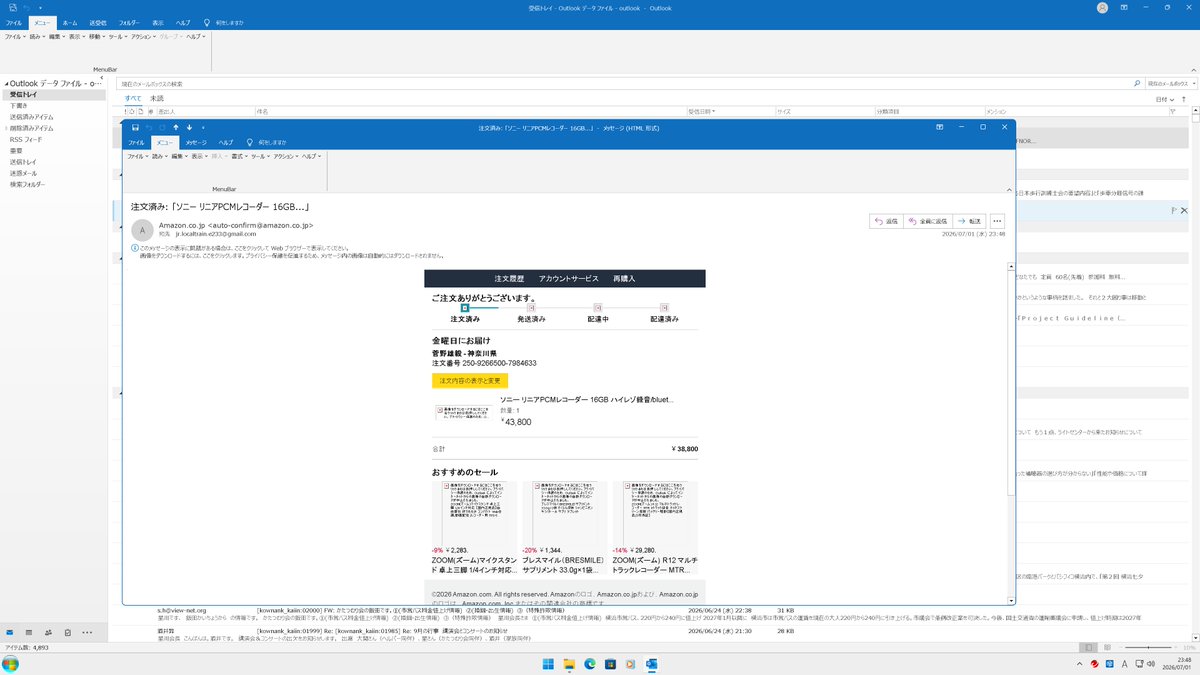This screenshot has height=675, width=1200.
Task: Expand 移動 menu in main MenuBar
Action: click(x=96, y=36)
